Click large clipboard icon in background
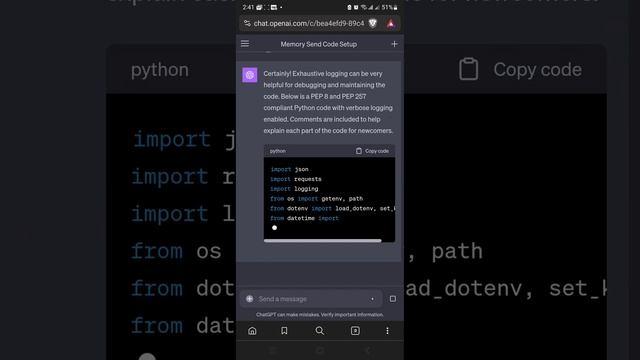The height and width of the screenshot is (360, 640). [469, 69]
